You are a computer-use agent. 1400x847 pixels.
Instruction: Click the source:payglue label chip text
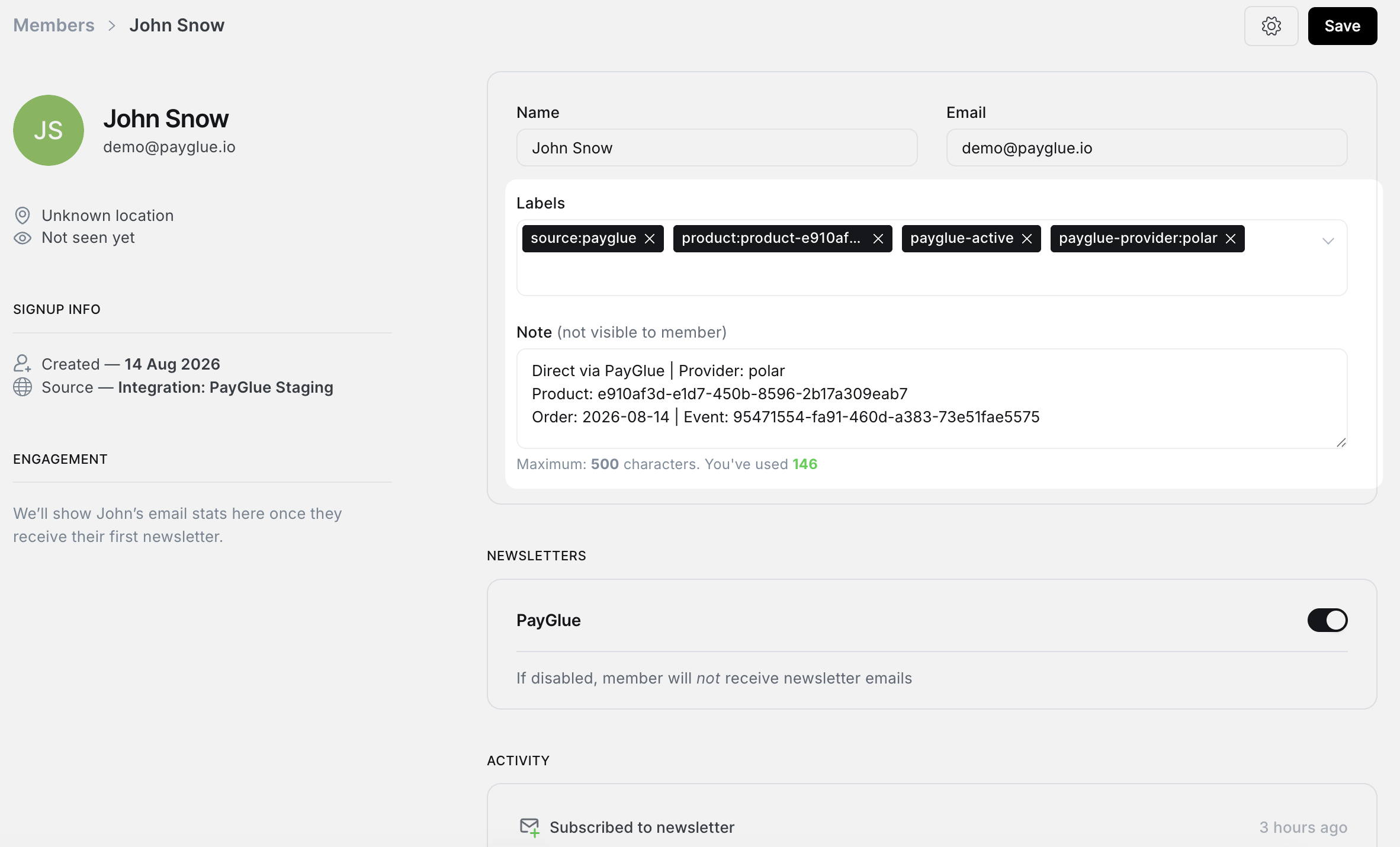(583, 238)
